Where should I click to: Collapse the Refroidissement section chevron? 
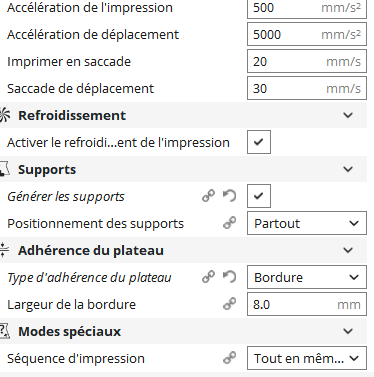pyautogui.click(x=348, y=115)
